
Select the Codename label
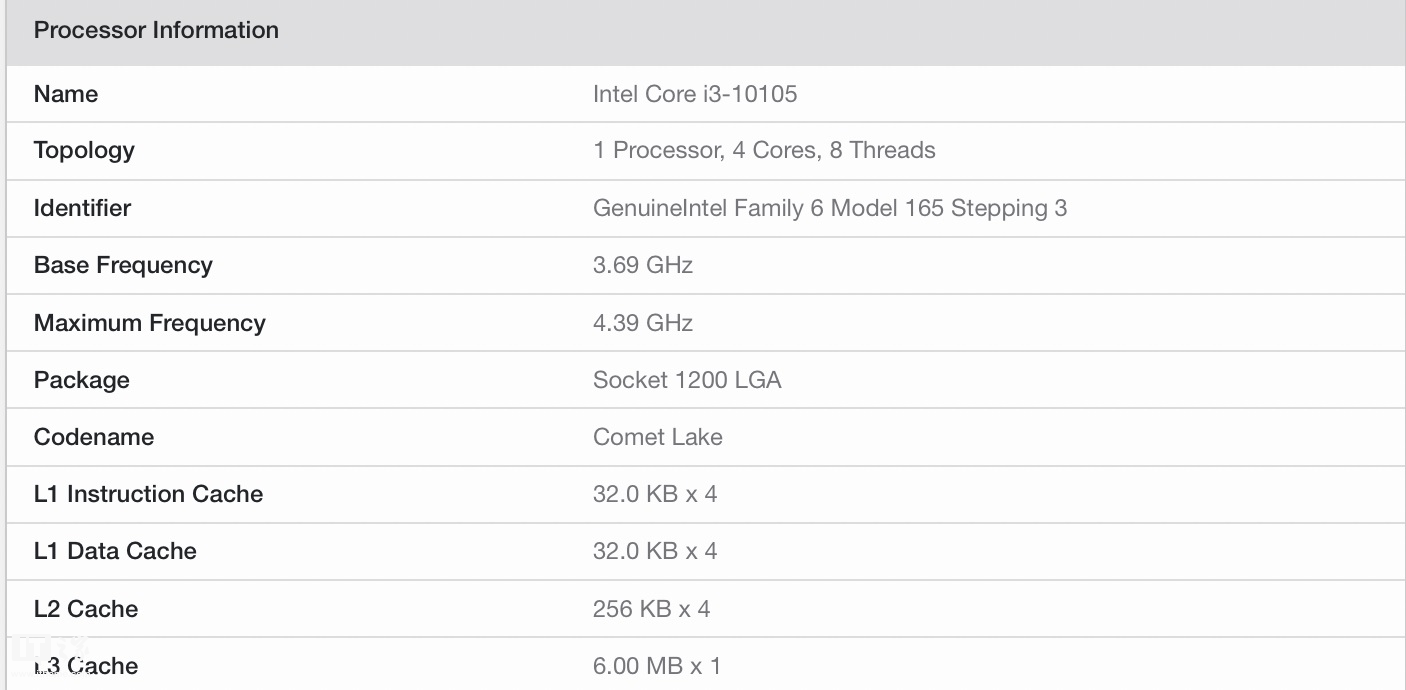point(94,437)
